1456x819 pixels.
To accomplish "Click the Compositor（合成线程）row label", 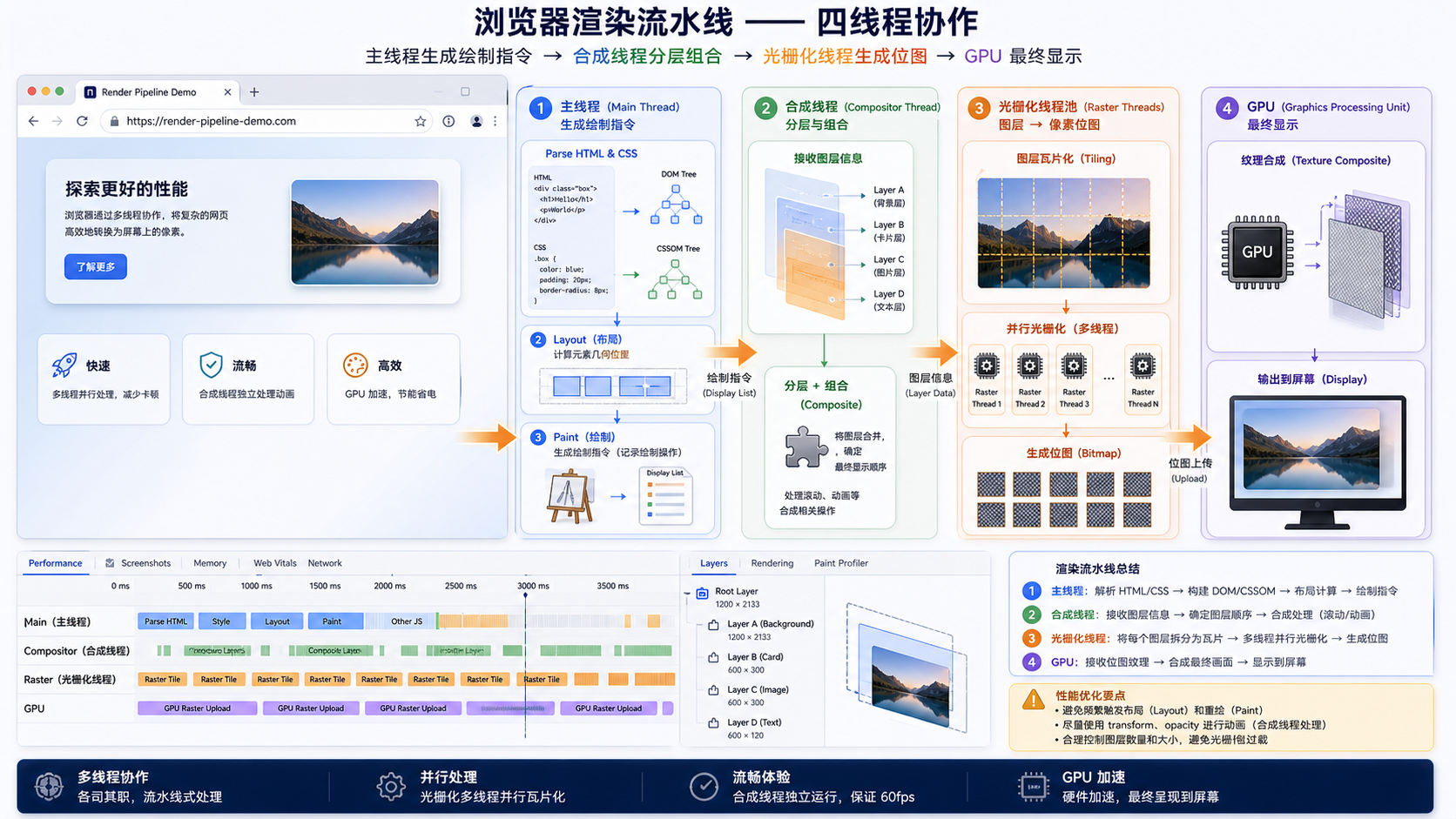I will tap(77, 650).
